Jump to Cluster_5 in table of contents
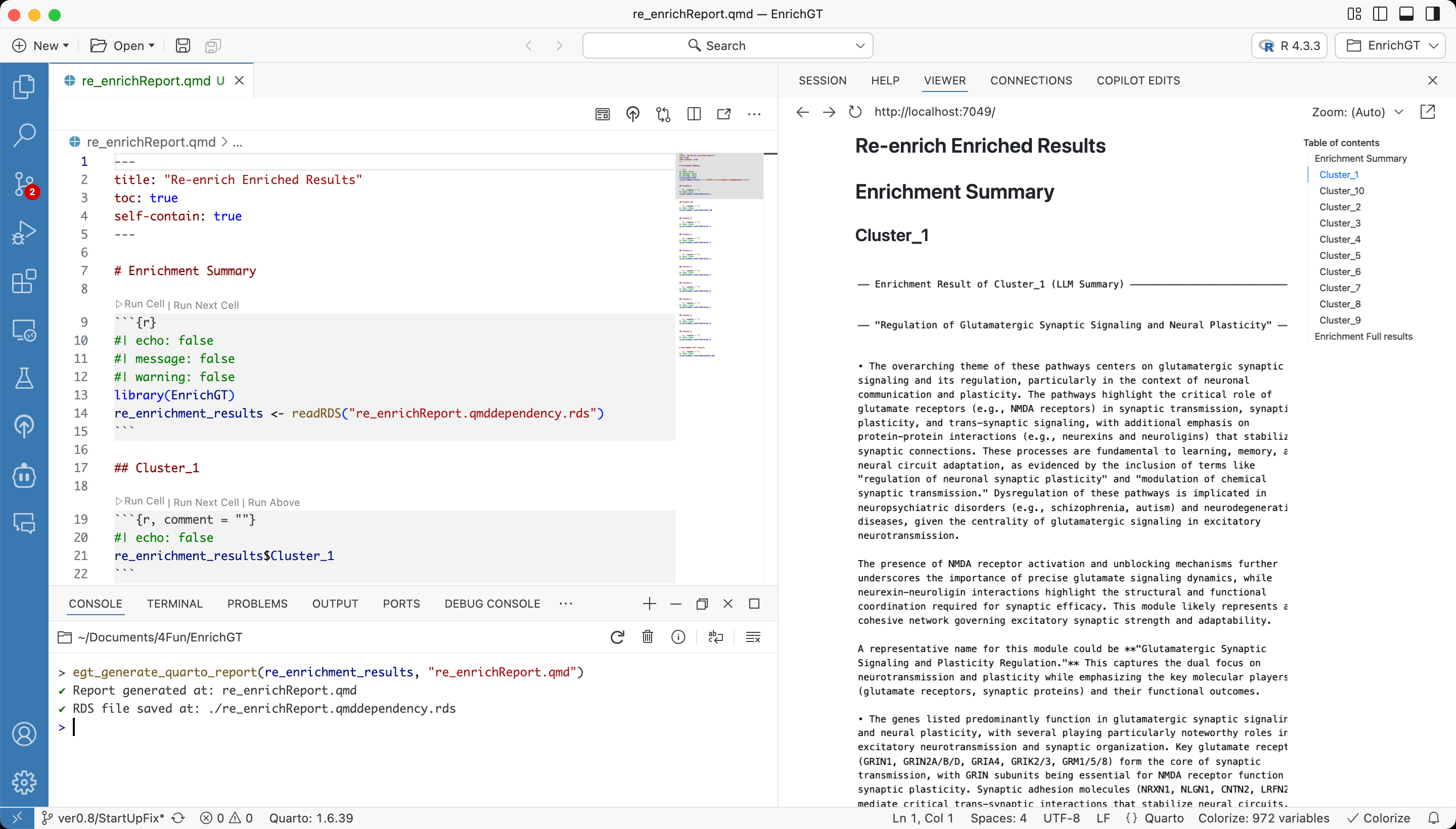1456x829 pixels. 1339,256
